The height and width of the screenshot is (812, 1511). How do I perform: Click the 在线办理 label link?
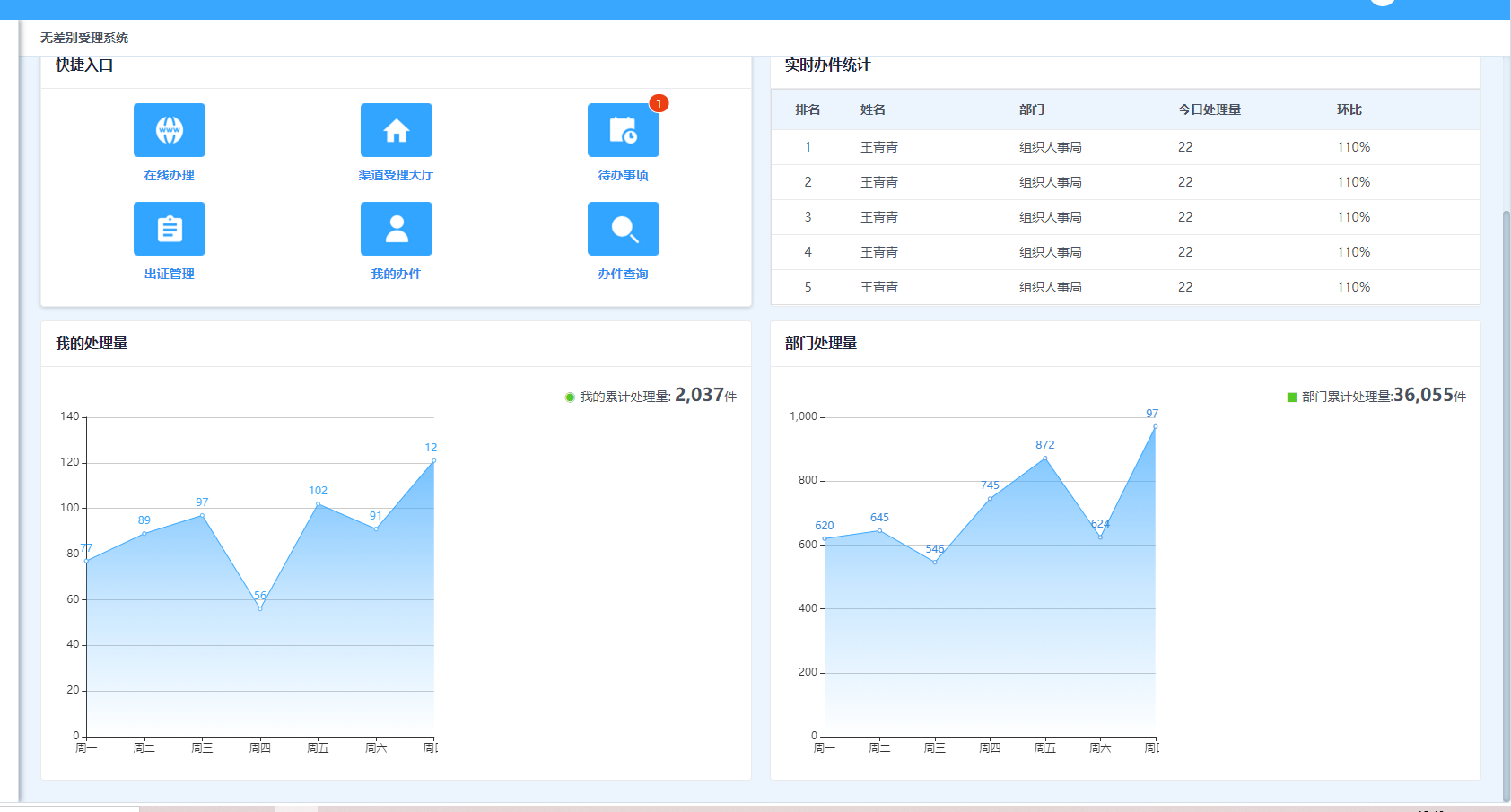point(170,175)
